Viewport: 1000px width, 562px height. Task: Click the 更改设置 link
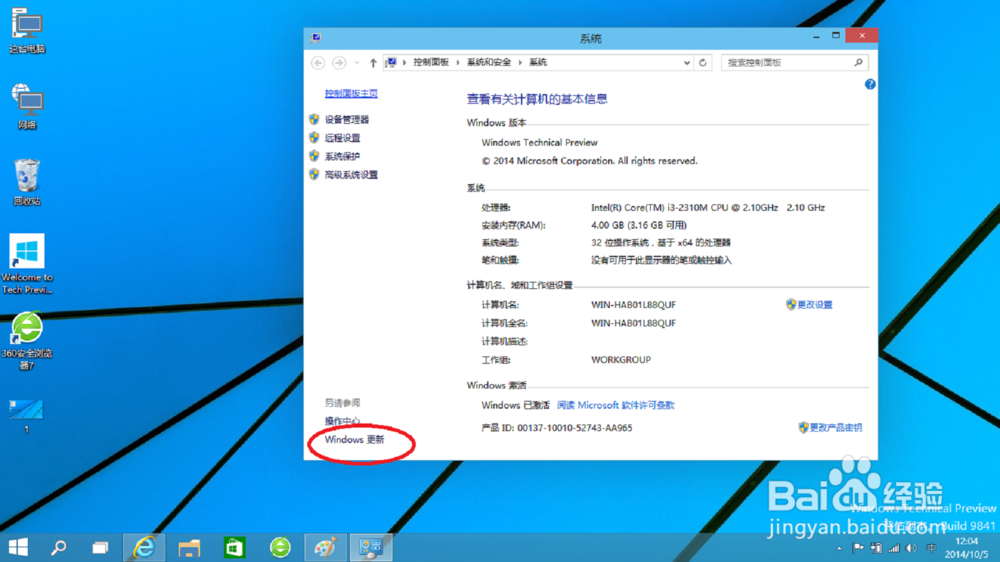tap(814, 305)
